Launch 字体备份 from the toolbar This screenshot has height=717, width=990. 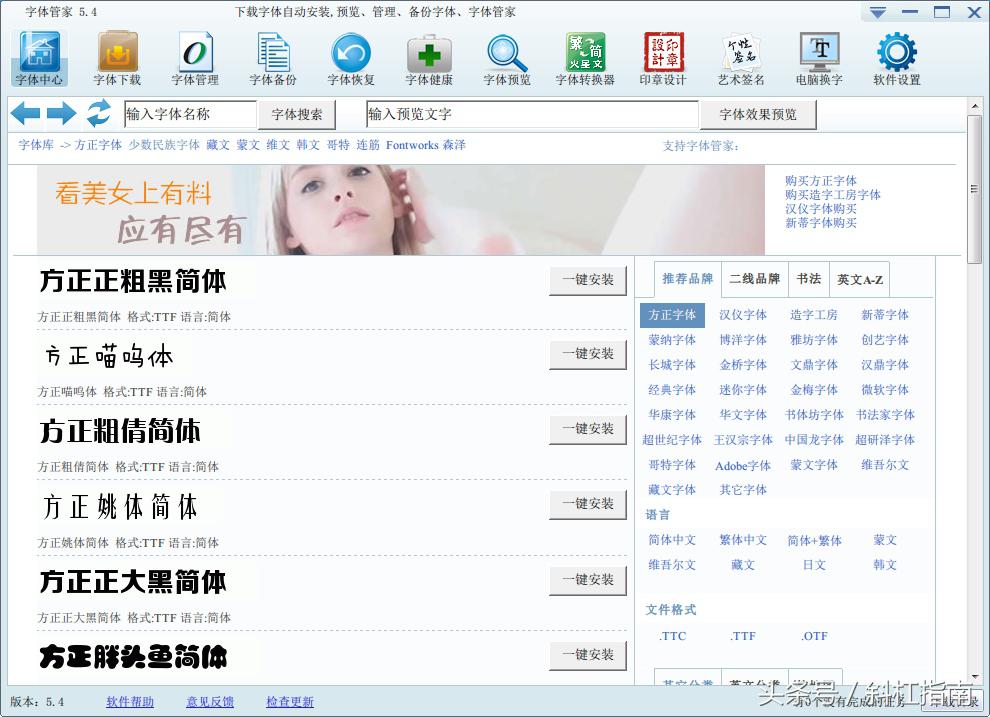(x=272, y=55)
